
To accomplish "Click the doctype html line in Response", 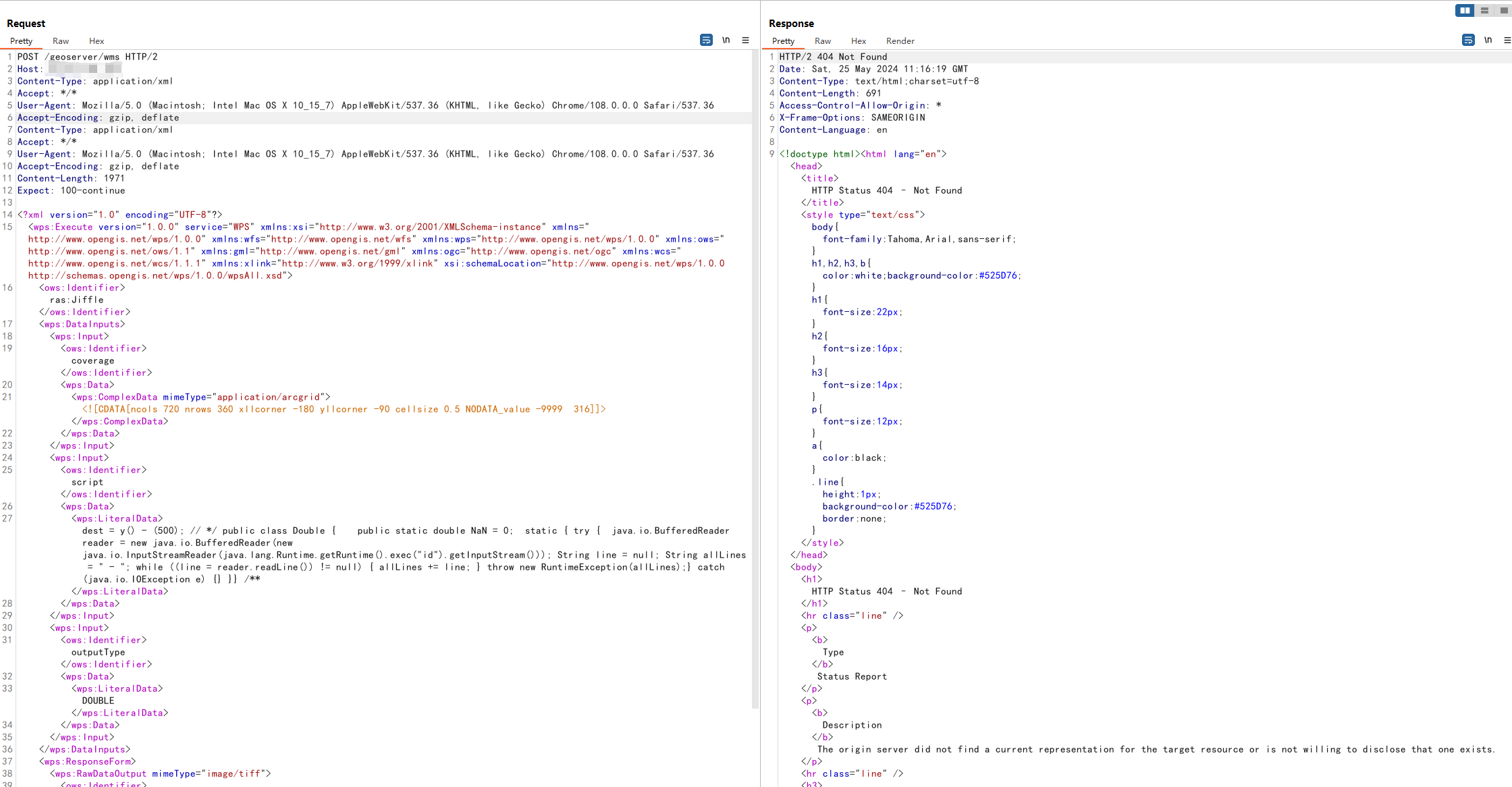I will point(863,154).
